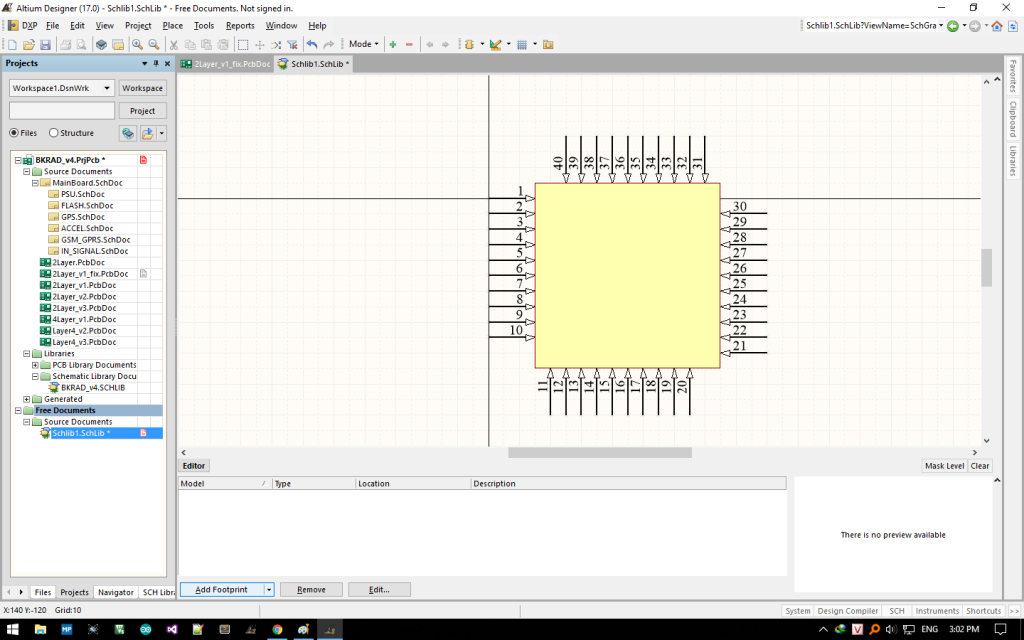Collapse the Libraries folder in tree
The image size is (1024, 640).
(27, 353)
